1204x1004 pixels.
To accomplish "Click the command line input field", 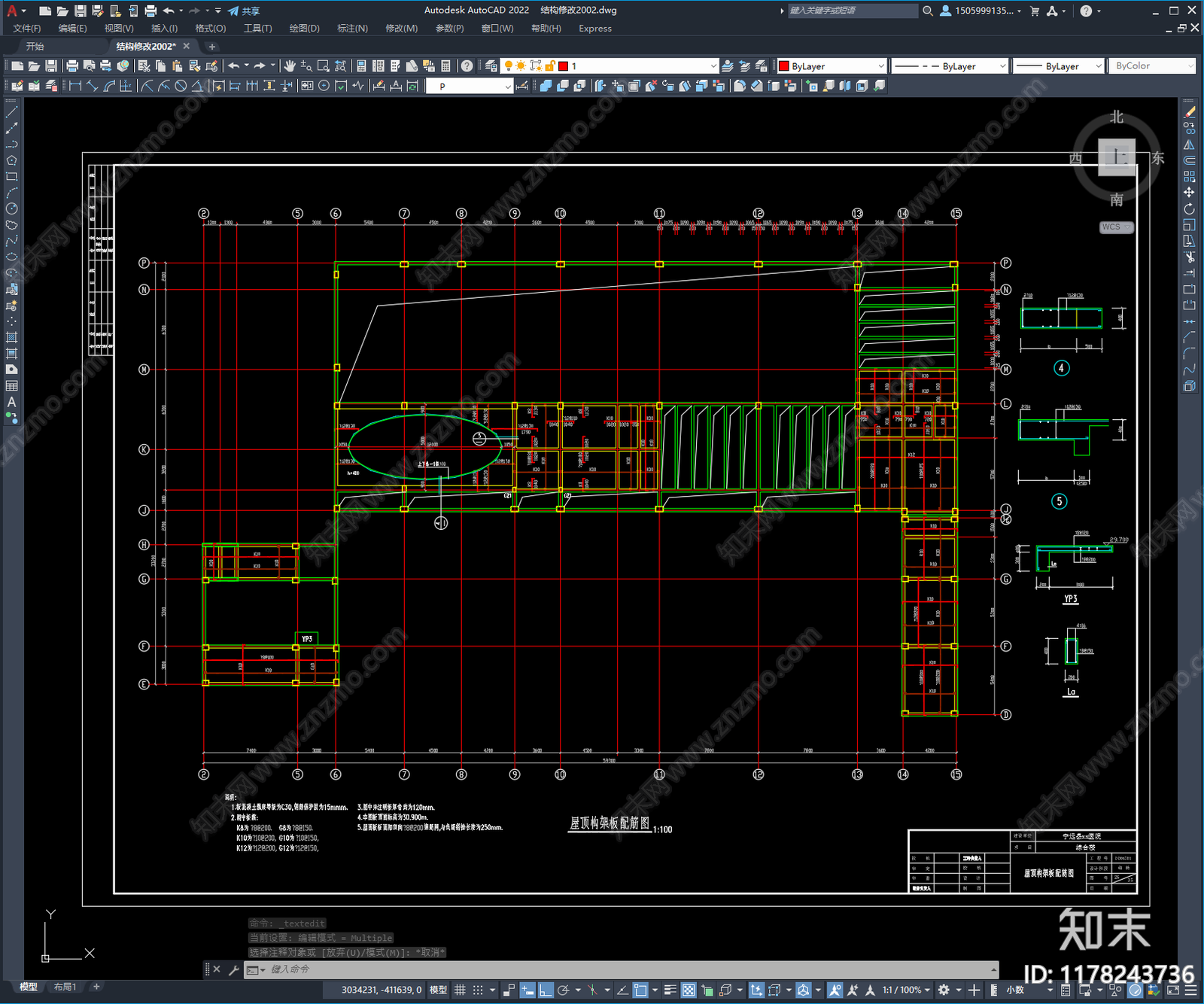I will click(x=625, y=969).
